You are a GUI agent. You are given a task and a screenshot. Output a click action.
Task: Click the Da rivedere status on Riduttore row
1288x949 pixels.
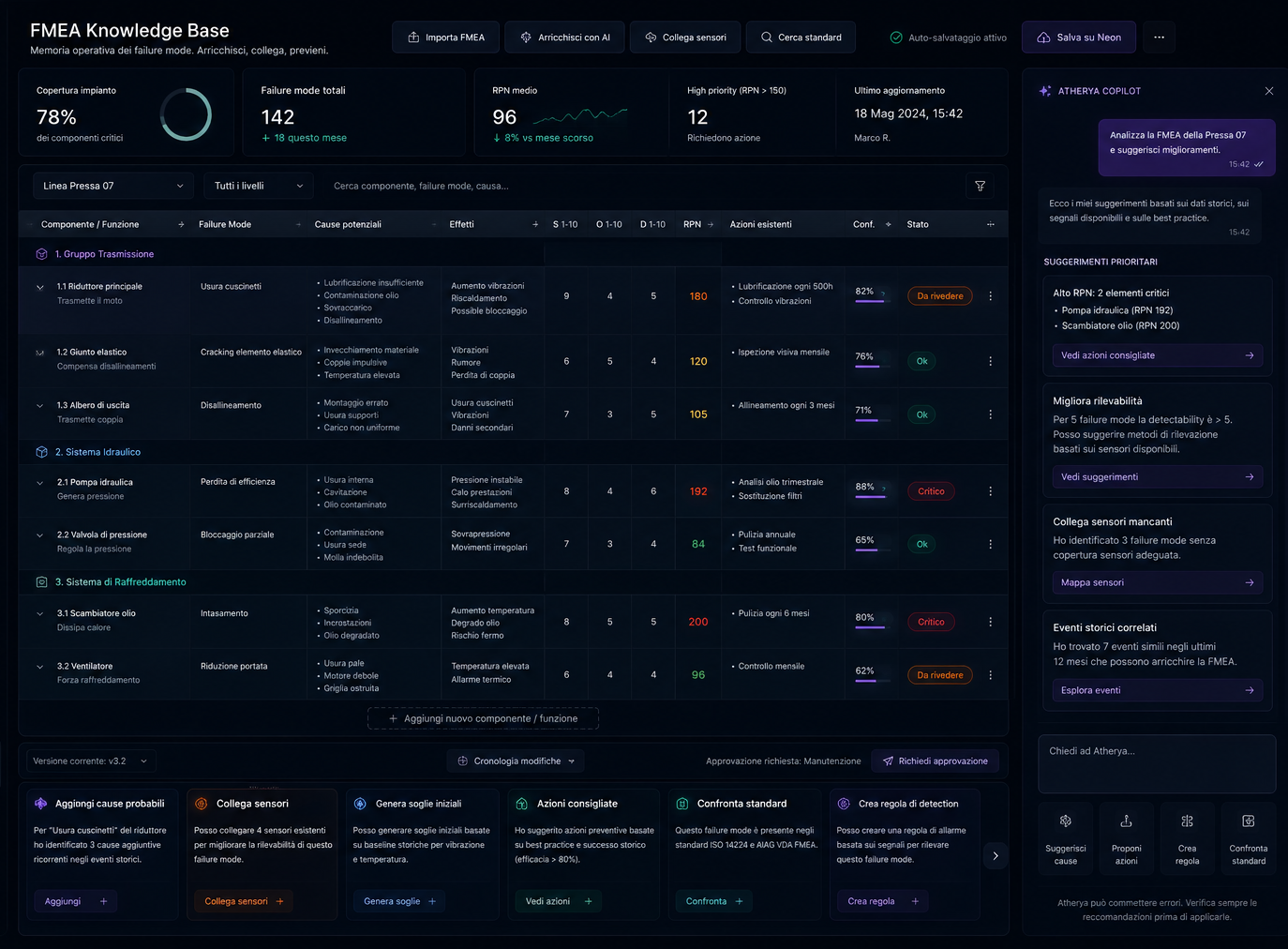click(x=939, y=296)
